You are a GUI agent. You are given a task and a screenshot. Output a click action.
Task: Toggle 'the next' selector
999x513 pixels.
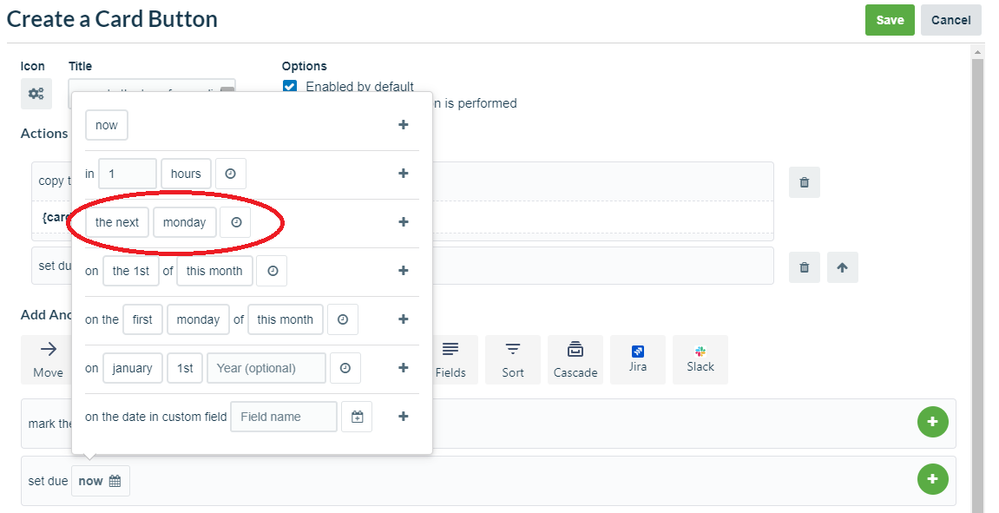coord(117,222)
